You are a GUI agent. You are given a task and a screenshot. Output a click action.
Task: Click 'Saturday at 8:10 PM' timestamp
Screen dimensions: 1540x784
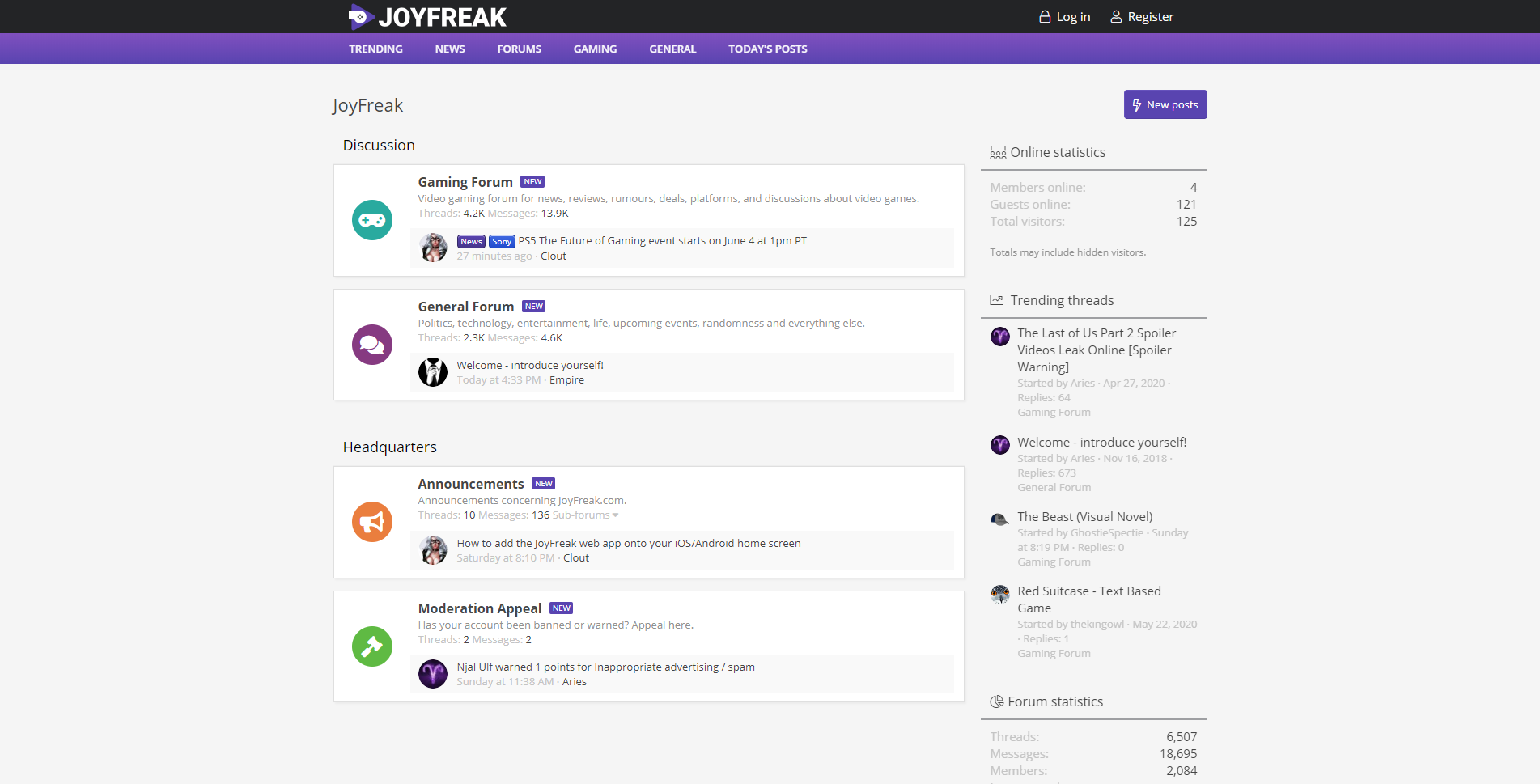point(506,558)
